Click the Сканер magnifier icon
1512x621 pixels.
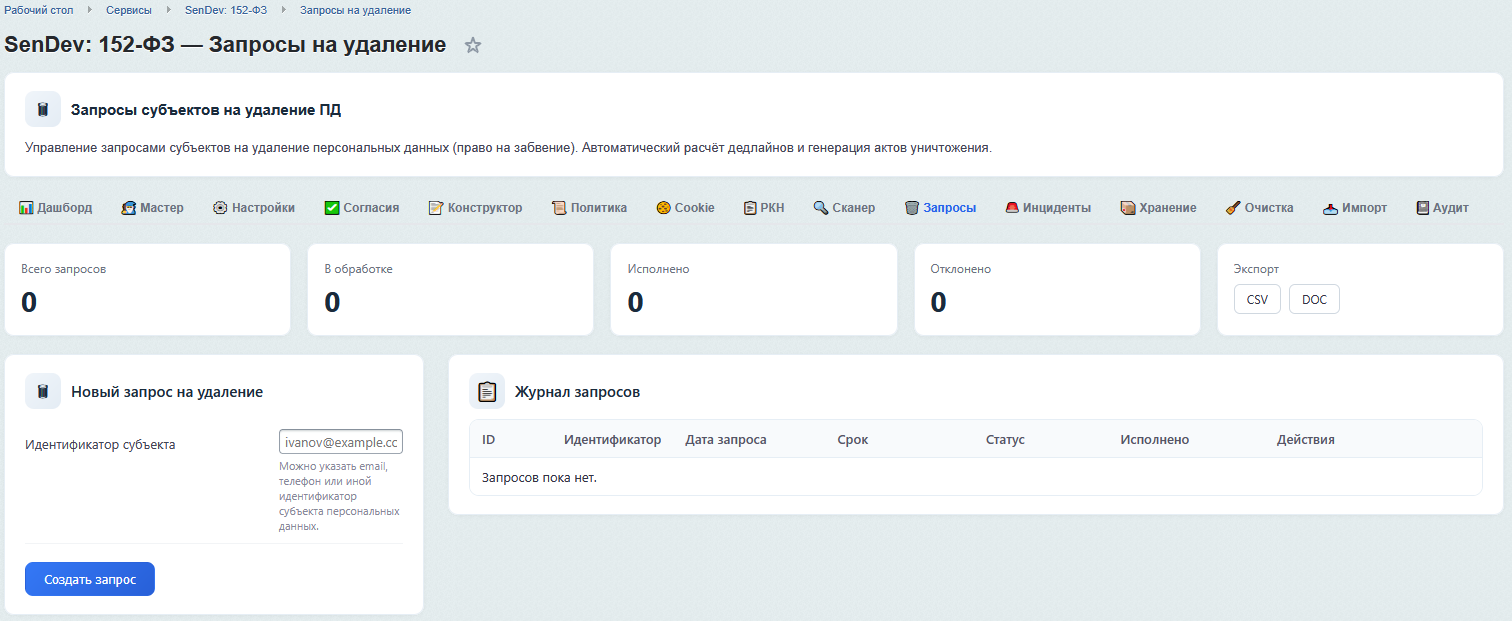[821, 208]
